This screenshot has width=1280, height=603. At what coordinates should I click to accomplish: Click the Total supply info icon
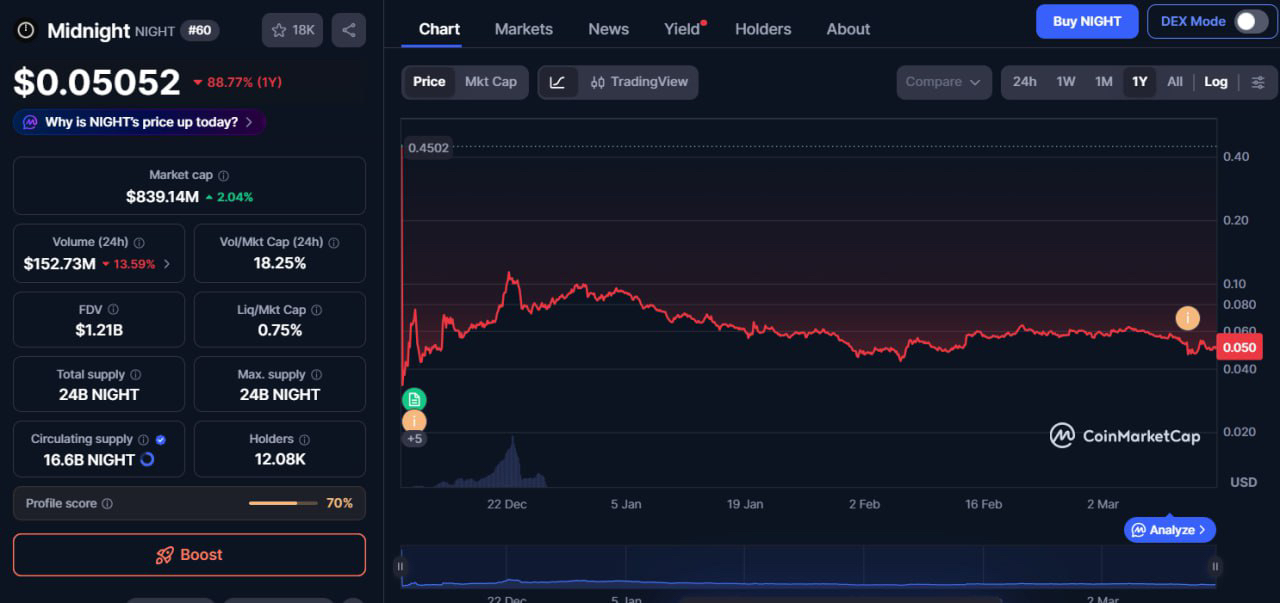(x=135, y=375)
